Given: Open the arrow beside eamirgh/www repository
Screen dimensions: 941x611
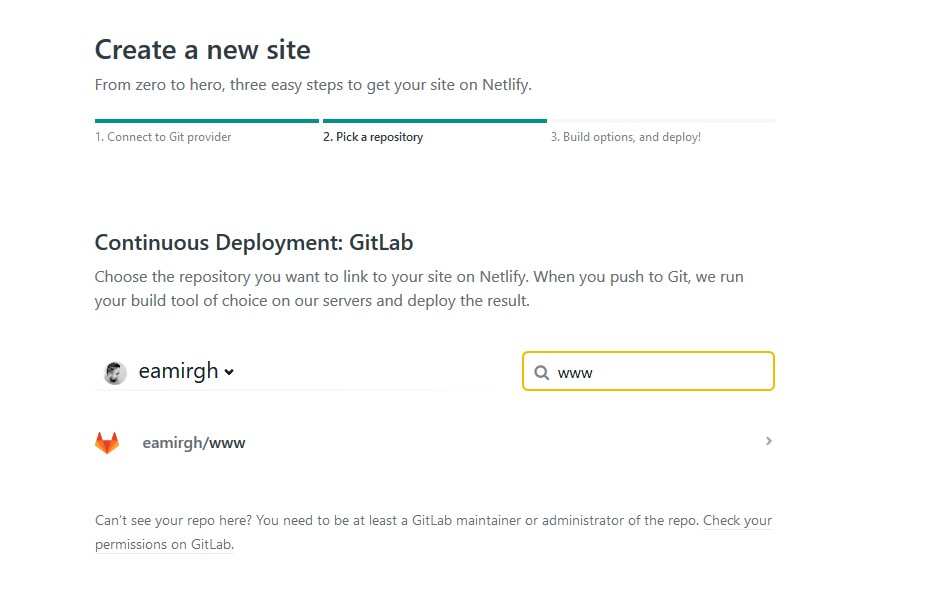Looking at the screenshot, I should 768,441.
